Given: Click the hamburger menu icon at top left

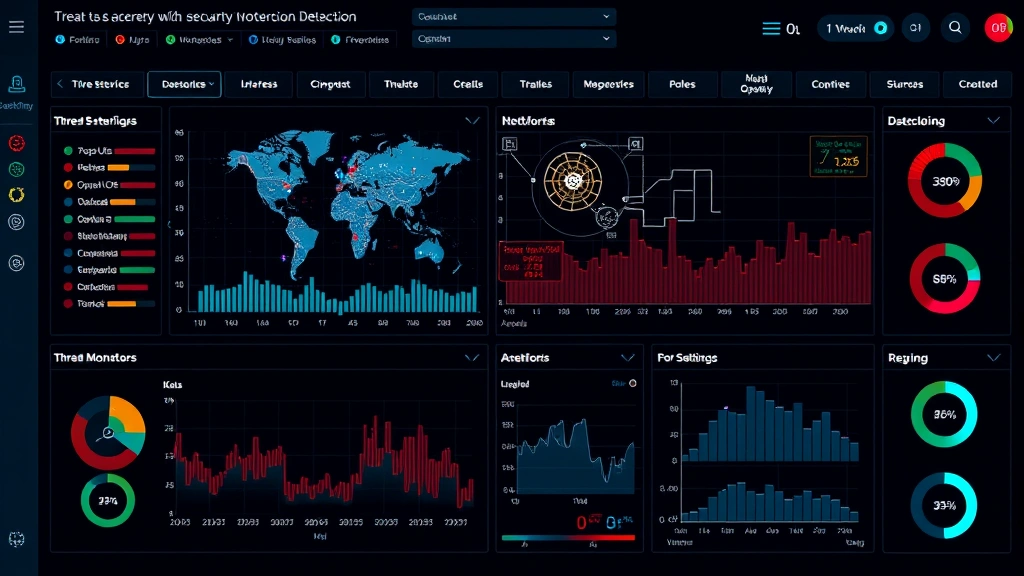Looking at the screenshot, I should click(x=16, y=26).
